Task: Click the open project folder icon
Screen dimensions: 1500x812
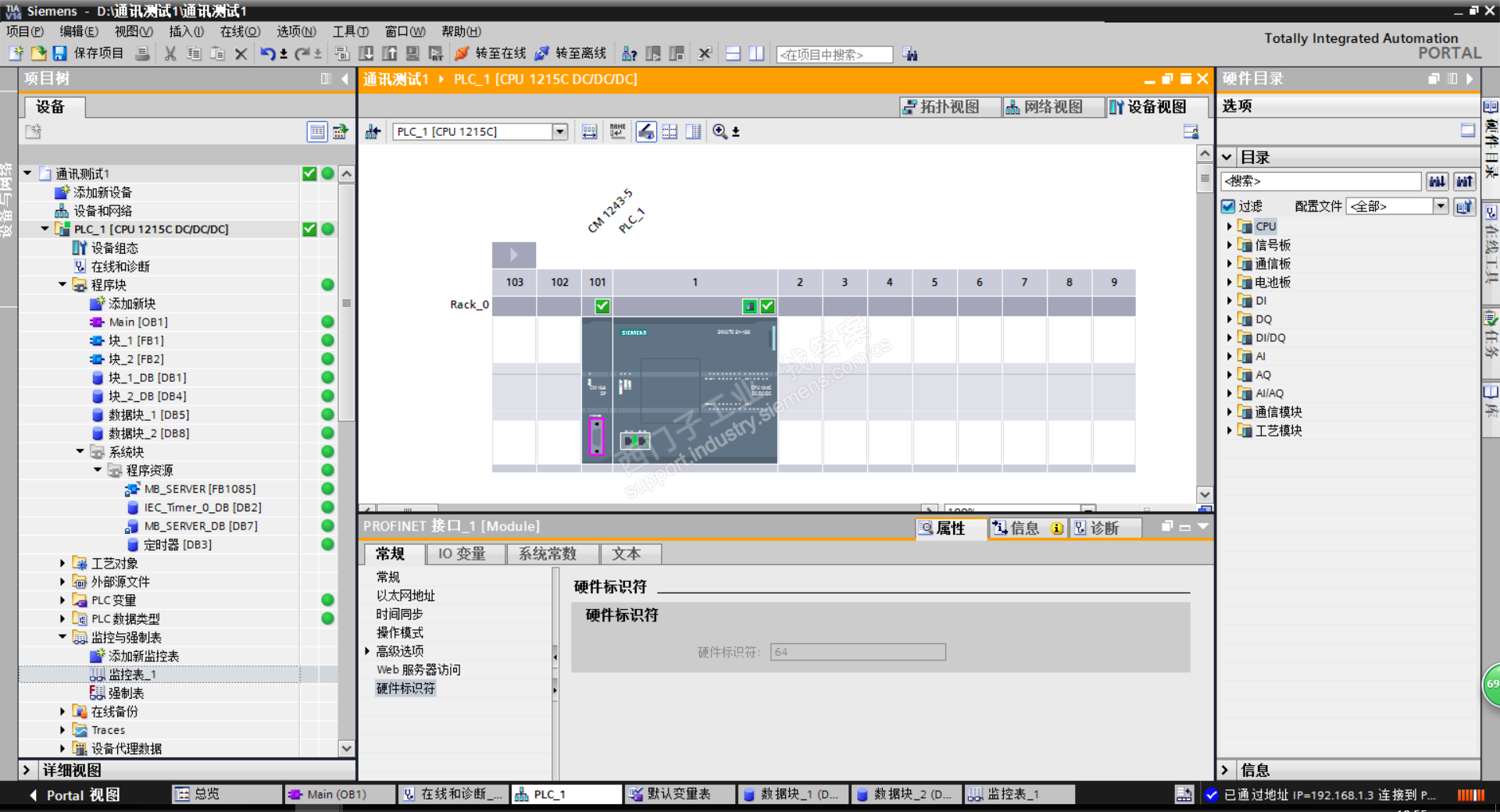Action: [38, 53]
